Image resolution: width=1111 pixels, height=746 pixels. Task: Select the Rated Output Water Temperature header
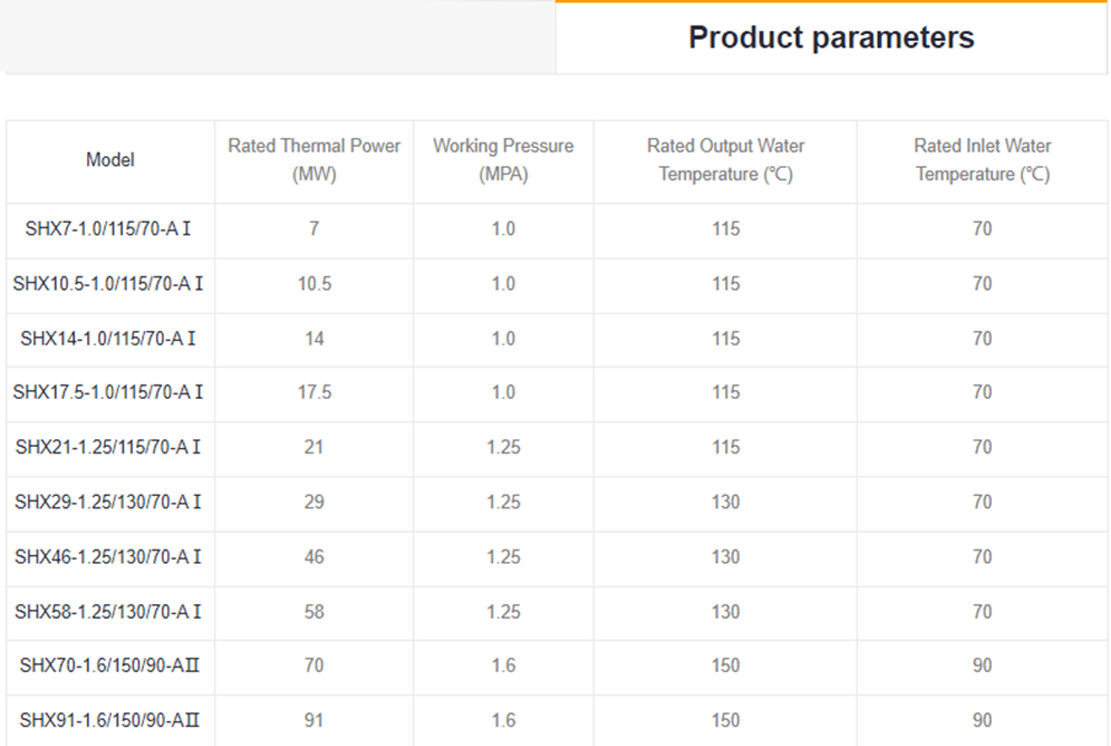[x=725, y=160]
